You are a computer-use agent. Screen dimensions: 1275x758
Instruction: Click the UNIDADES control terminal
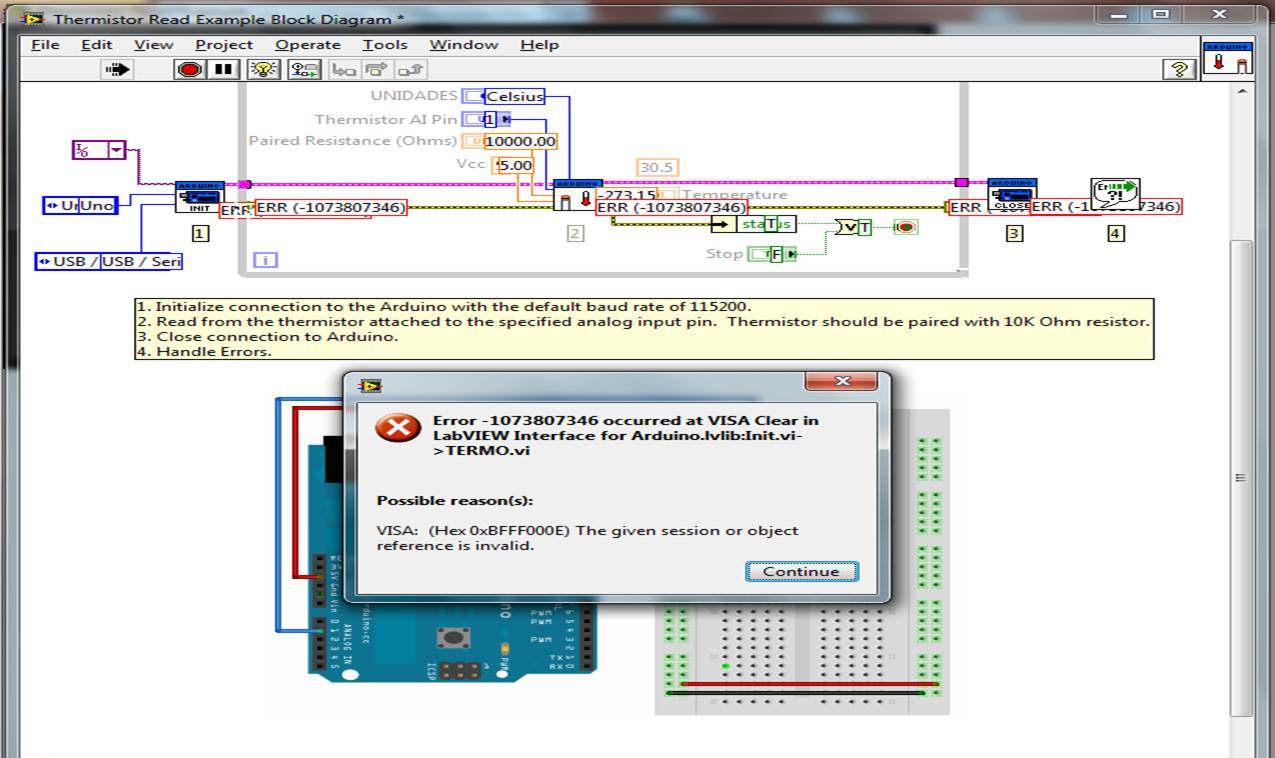point(473,96)
